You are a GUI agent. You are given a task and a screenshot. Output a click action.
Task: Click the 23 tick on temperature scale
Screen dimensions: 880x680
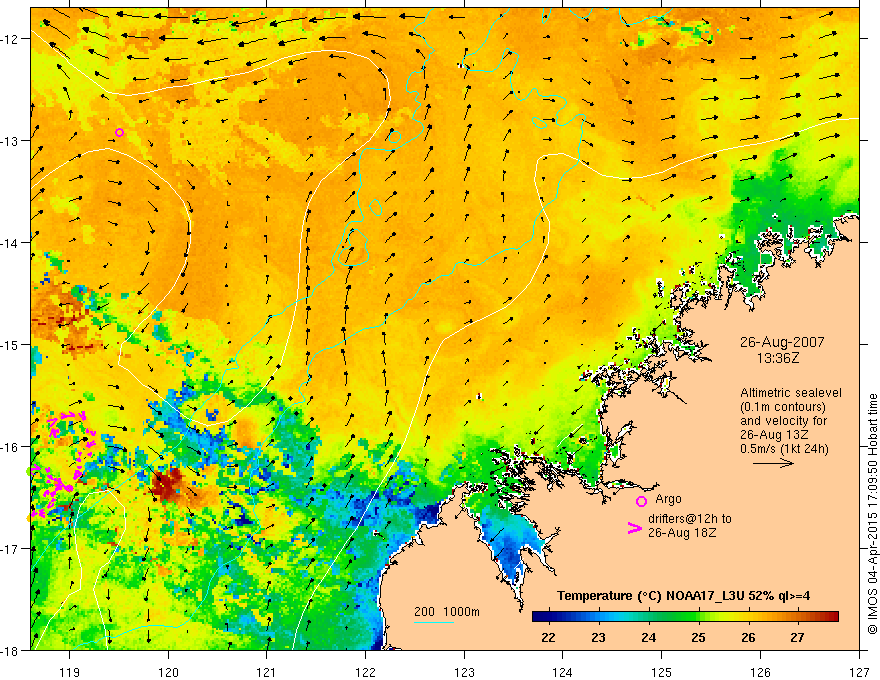click(x=598, y=637)
